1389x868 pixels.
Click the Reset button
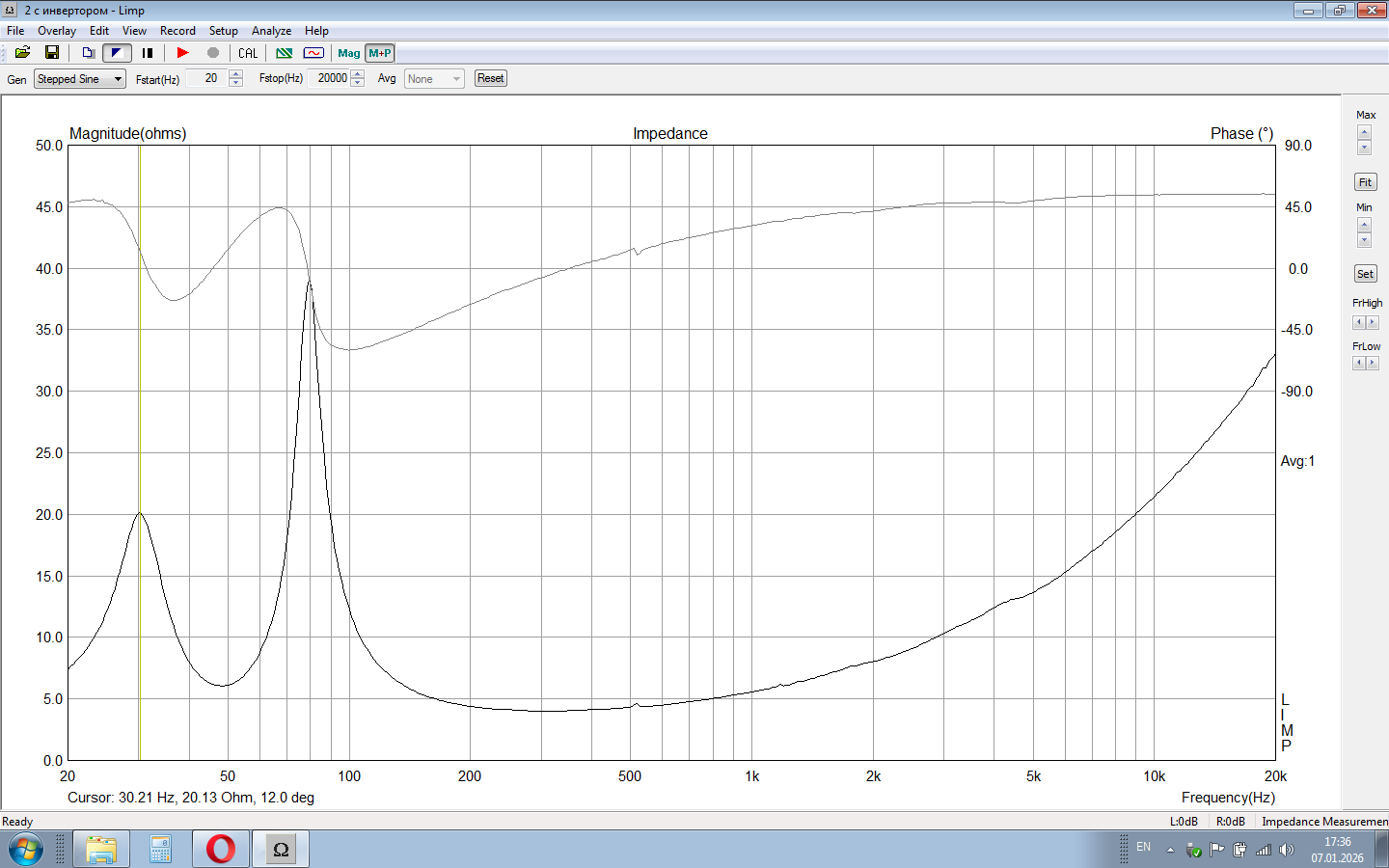tap(491, 78)
